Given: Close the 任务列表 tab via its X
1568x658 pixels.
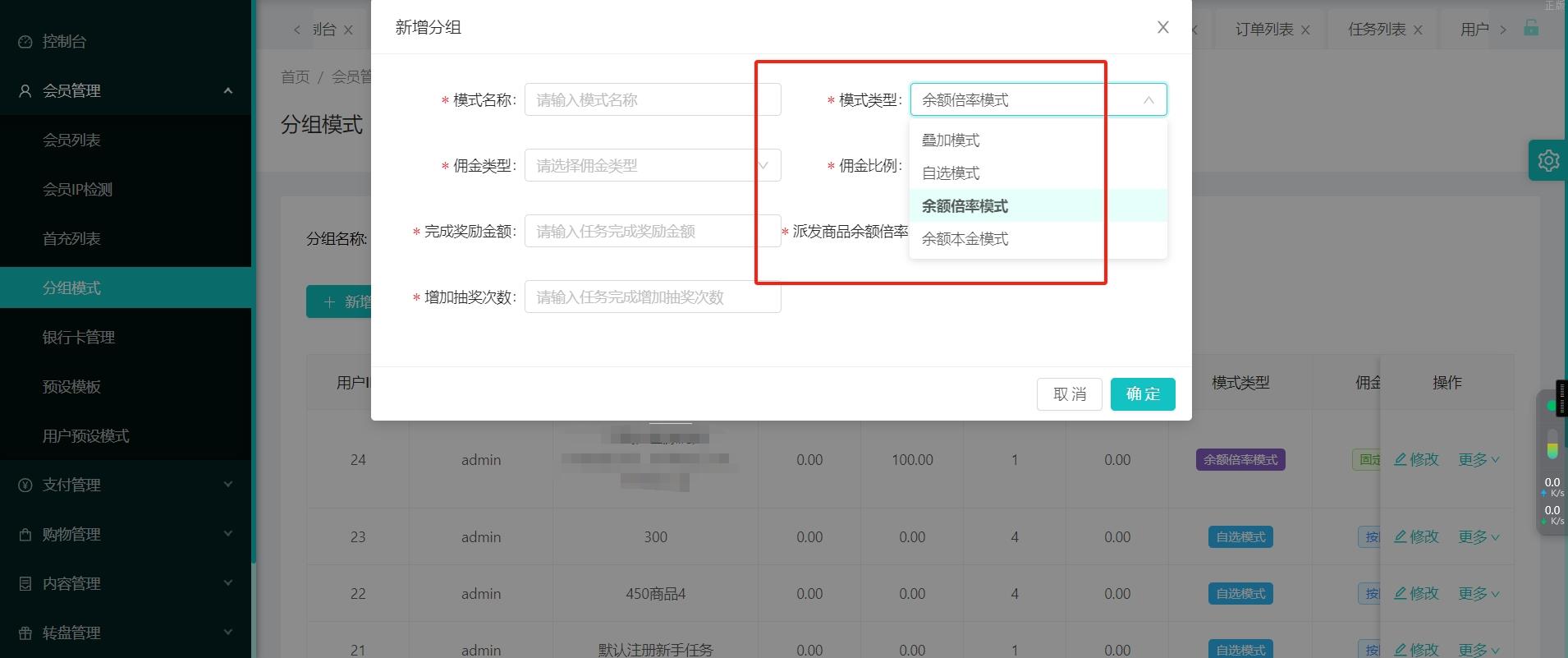Looking at the screenshot, I should coord(1418,30).
